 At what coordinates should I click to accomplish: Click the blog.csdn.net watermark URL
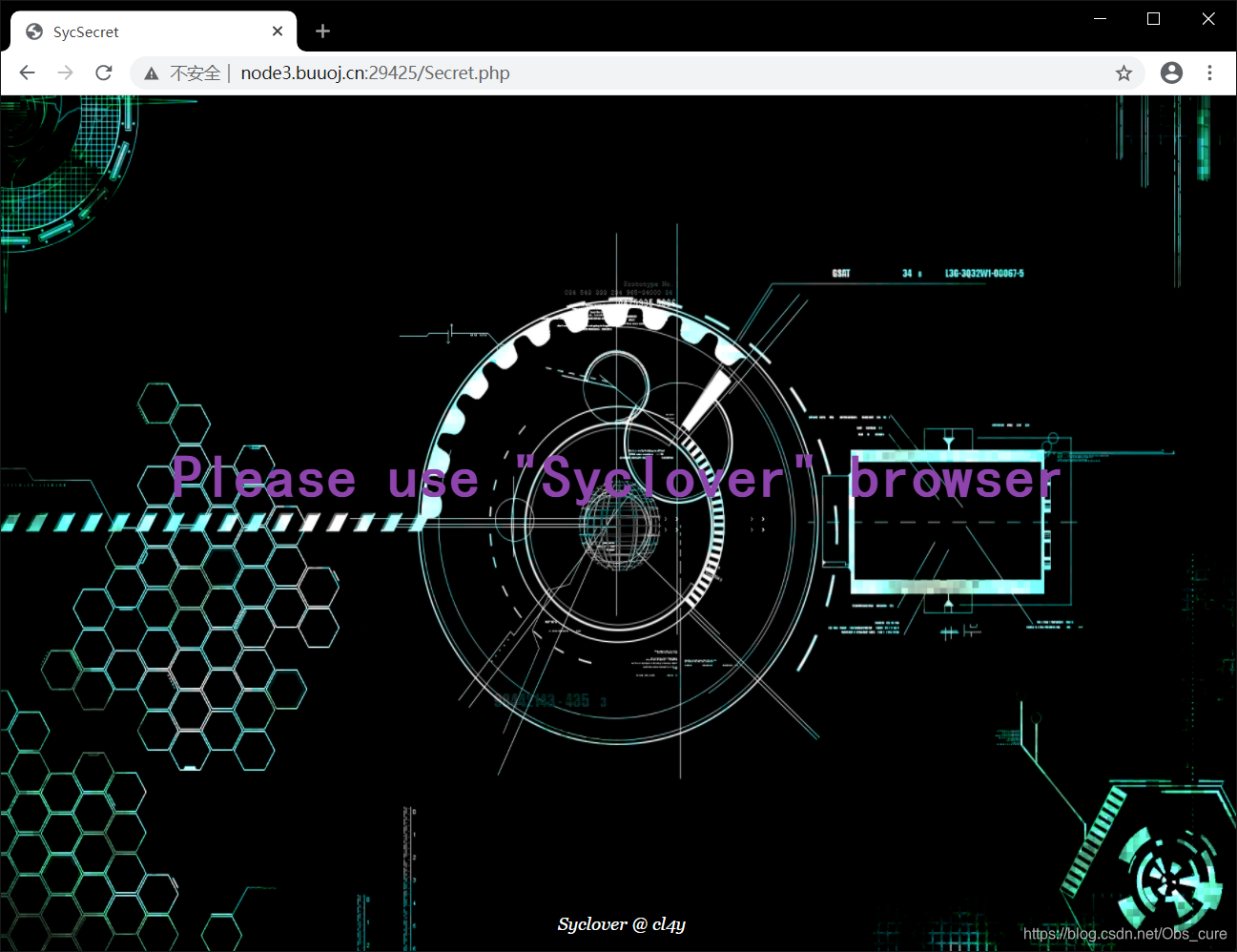click(1124, 934)
